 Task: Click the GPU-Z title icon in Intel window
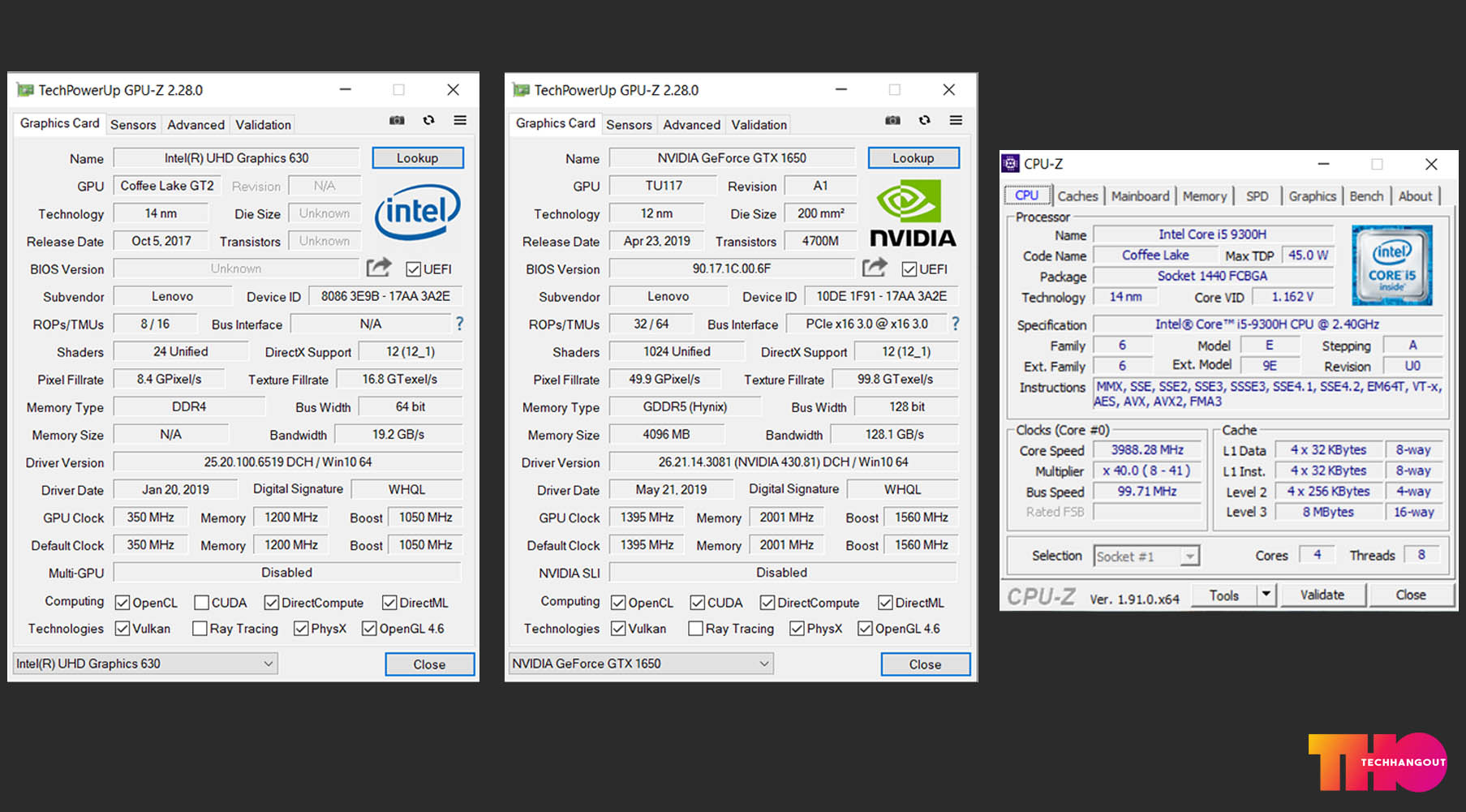(x=25, y=90)
